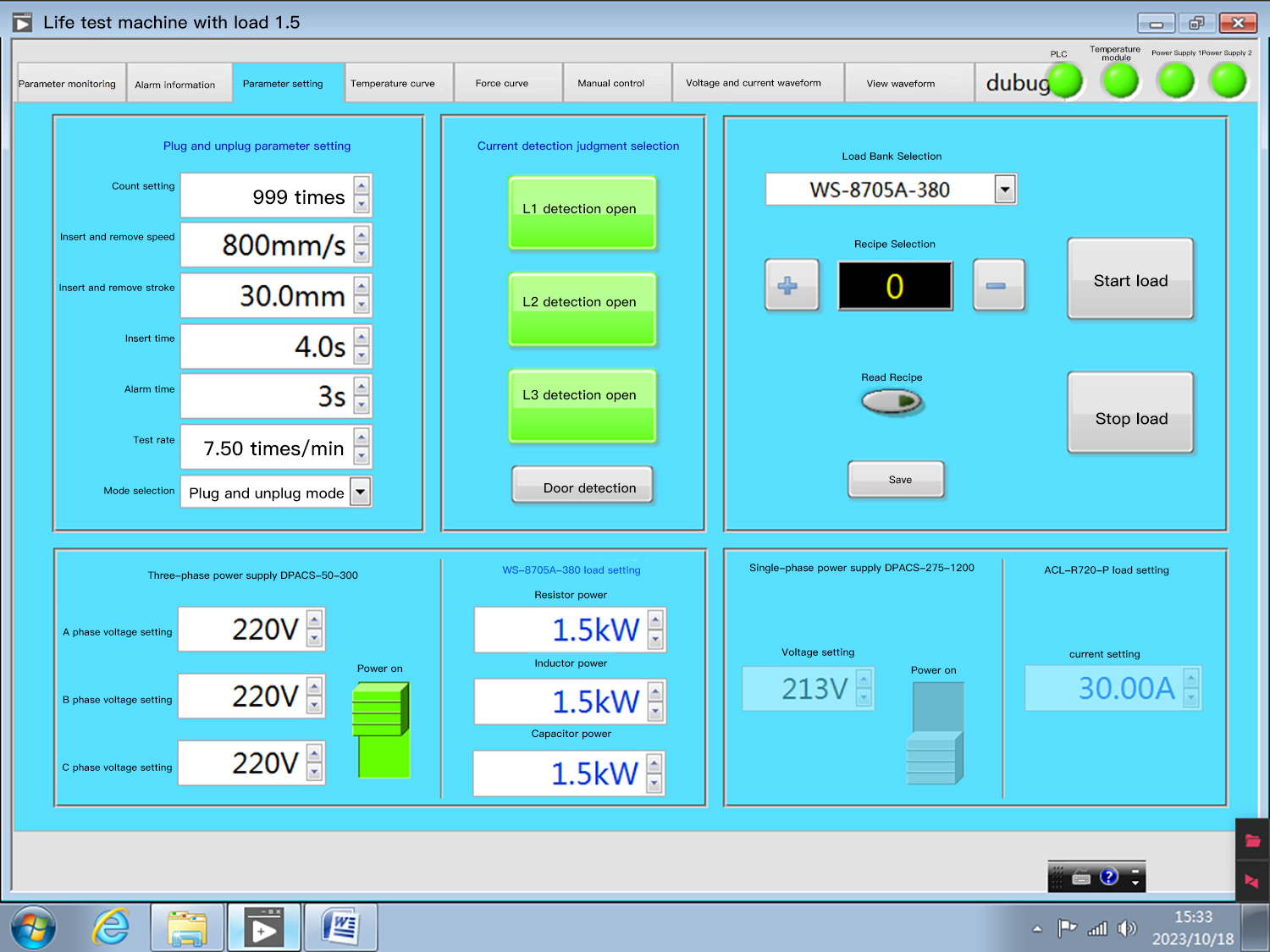
Task: Click the red flag icon at right edge
Action: [x=1252, y=881]
